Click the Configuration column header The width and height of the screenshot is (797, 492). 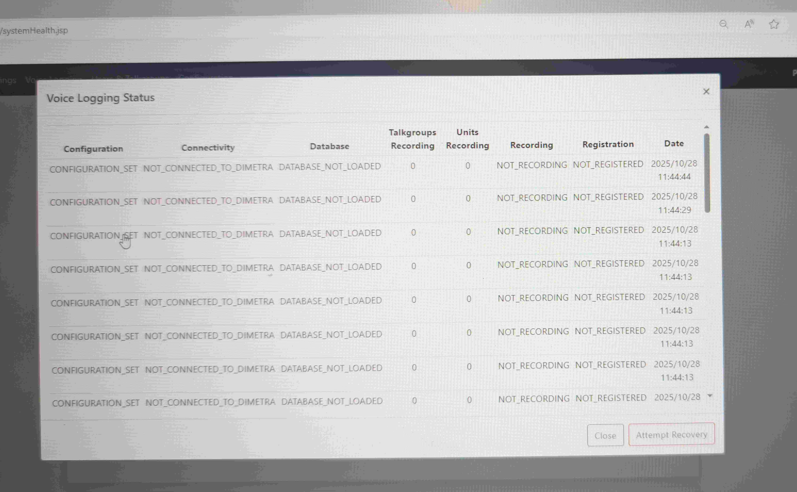(93, 149)
